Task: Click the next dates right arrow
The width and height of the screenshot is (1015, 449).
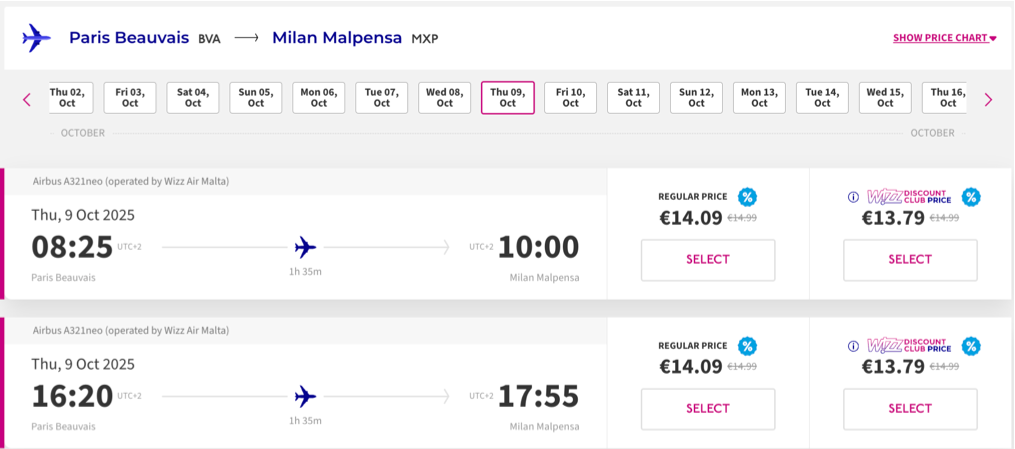Action: (988, 99)
